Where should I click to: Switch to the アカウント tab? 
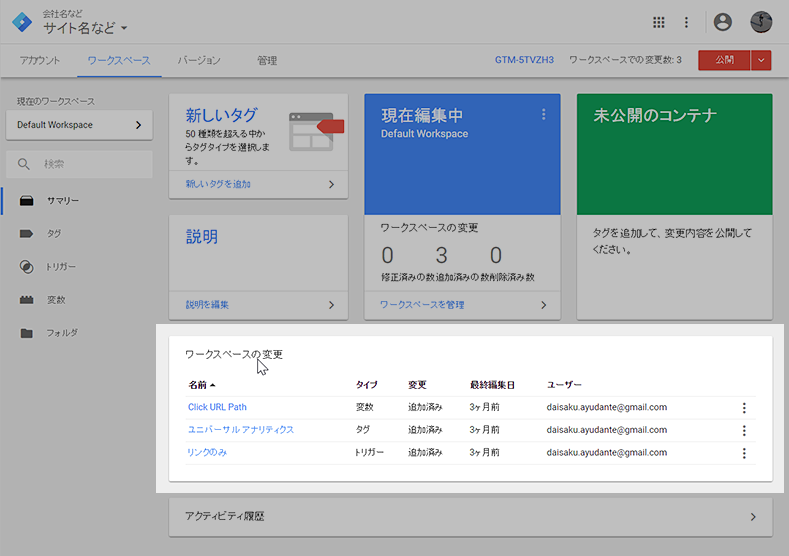click(40, 60)
